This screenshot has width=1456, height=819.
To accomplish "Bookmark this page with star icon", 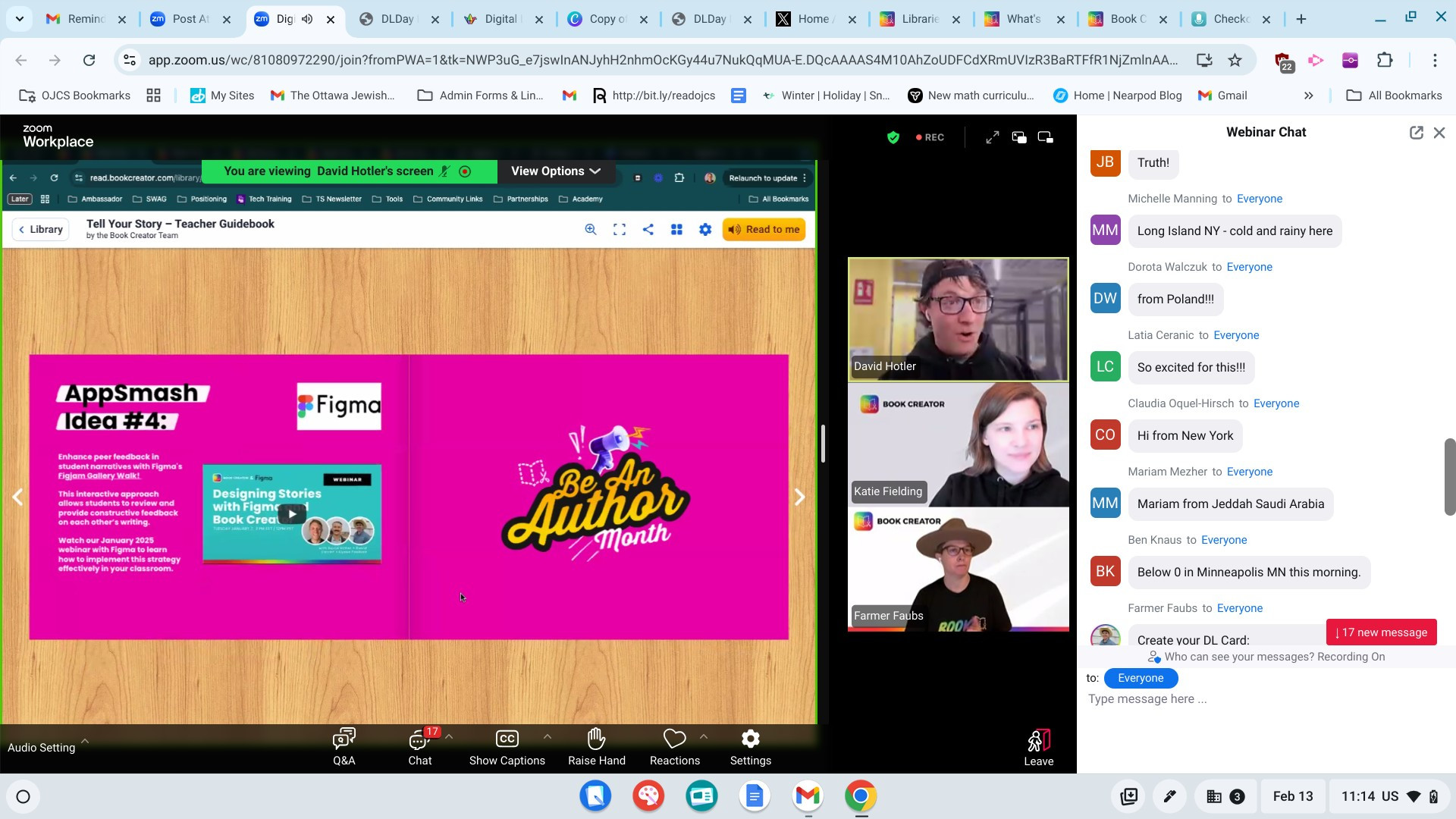I will (1235, 60).
